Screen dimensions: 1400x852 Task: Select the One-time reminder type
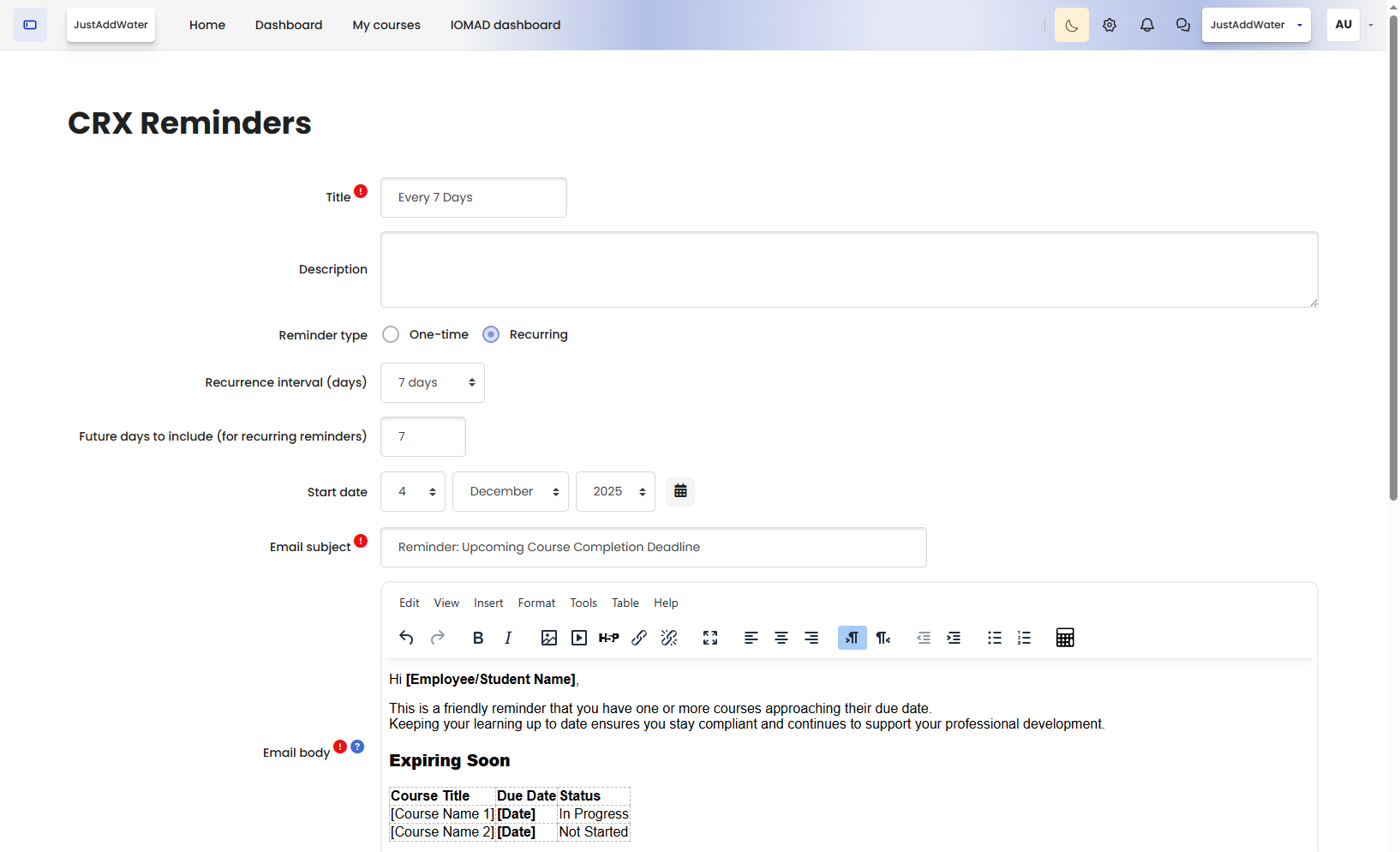pos(391,334)
